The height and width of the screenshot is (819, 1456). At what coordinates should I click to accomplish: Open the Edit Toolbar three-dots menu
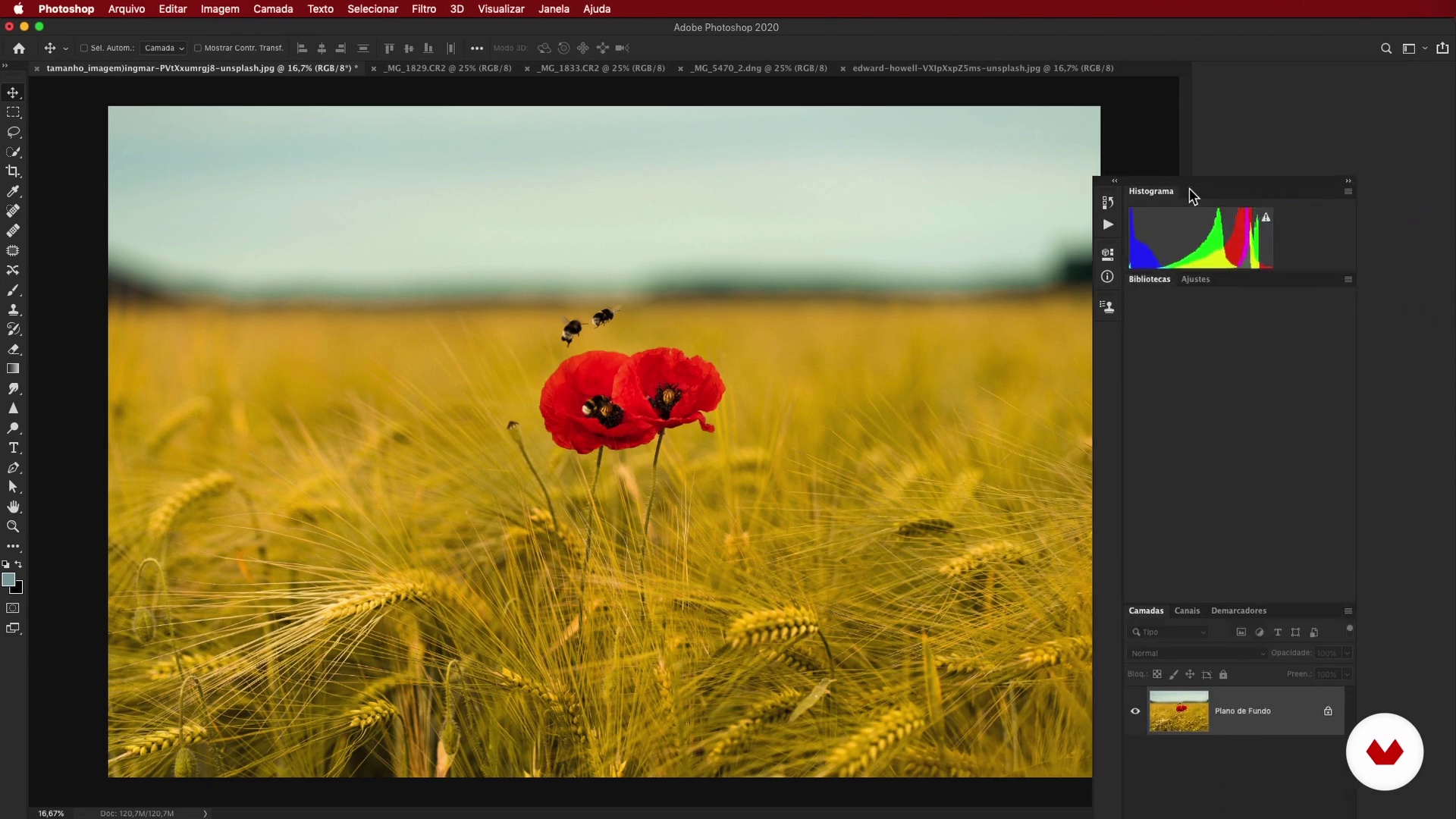tap(13, 546)
